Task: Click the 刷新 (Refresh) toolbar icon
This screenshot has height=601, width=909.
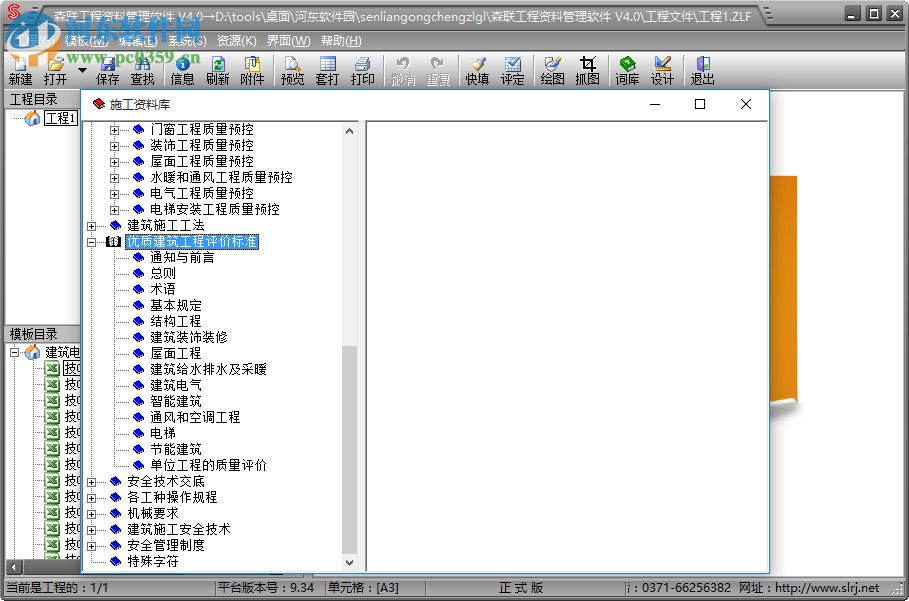Action: point(217,71)
